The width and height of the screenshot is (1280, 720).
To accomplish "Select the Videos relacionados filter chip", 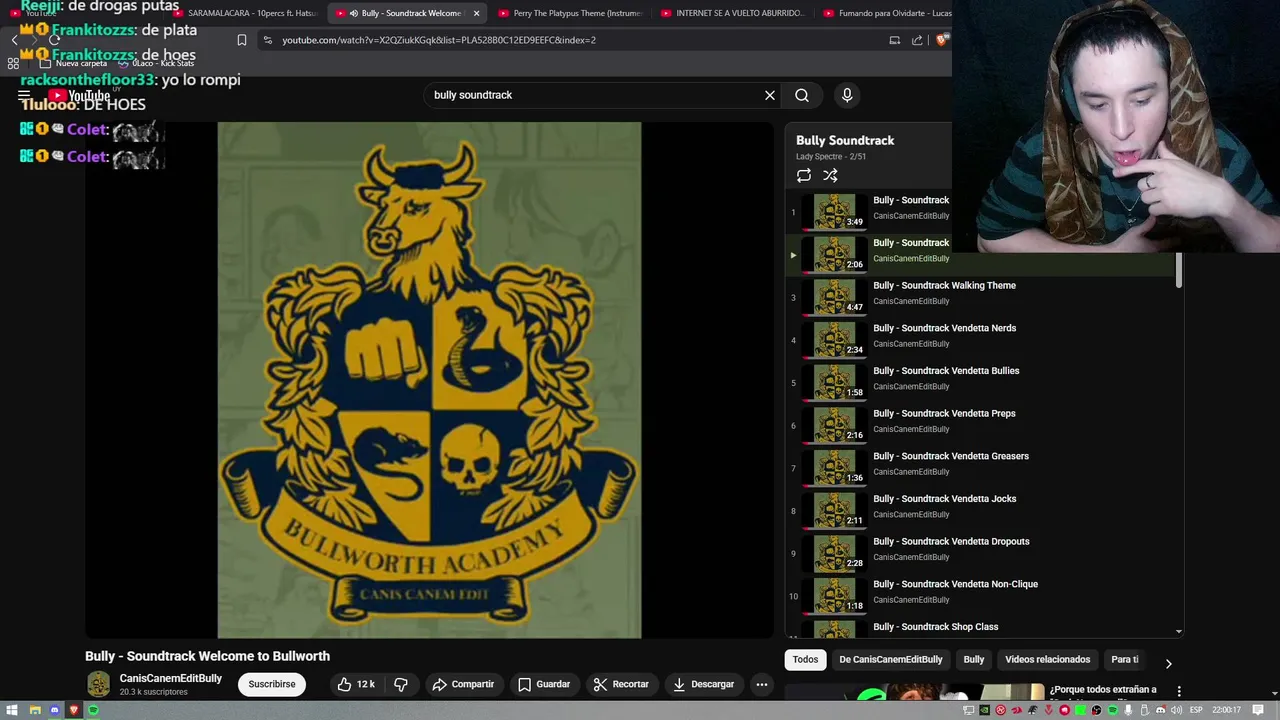I will coord(1047,660).
